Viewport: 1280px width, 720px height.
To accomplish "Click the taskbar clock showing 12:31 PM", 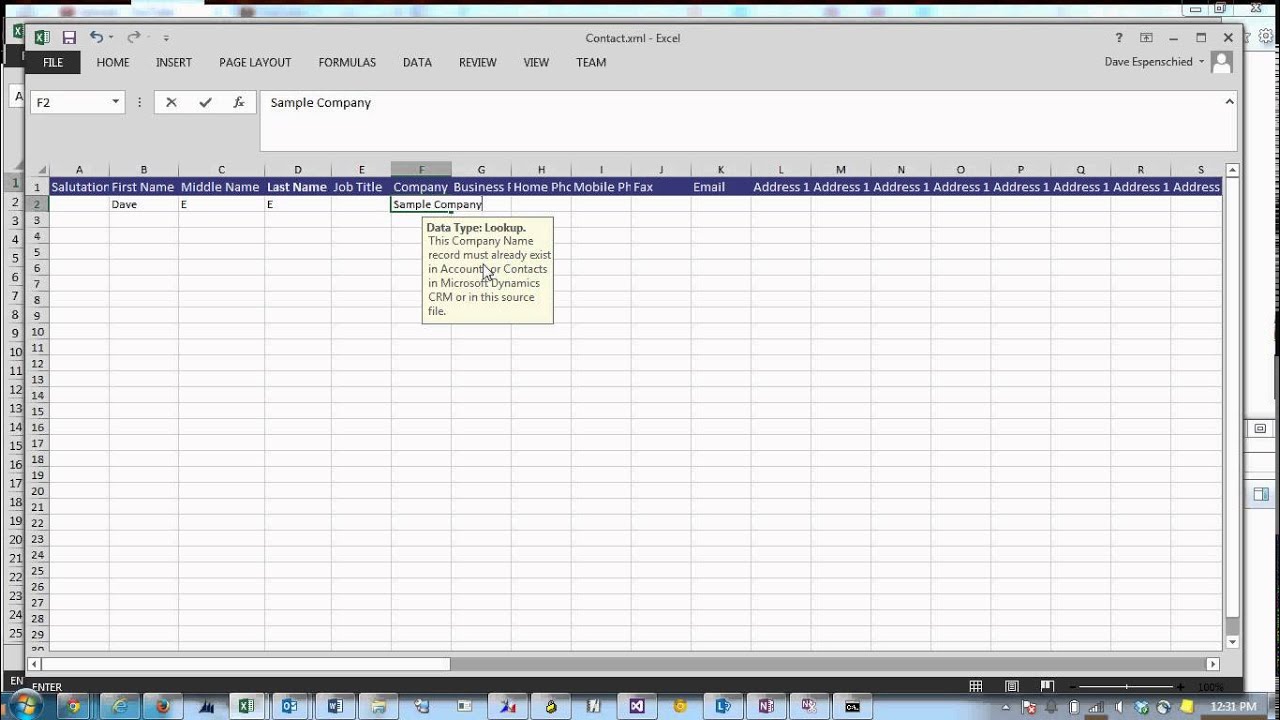I will 1233,707.
